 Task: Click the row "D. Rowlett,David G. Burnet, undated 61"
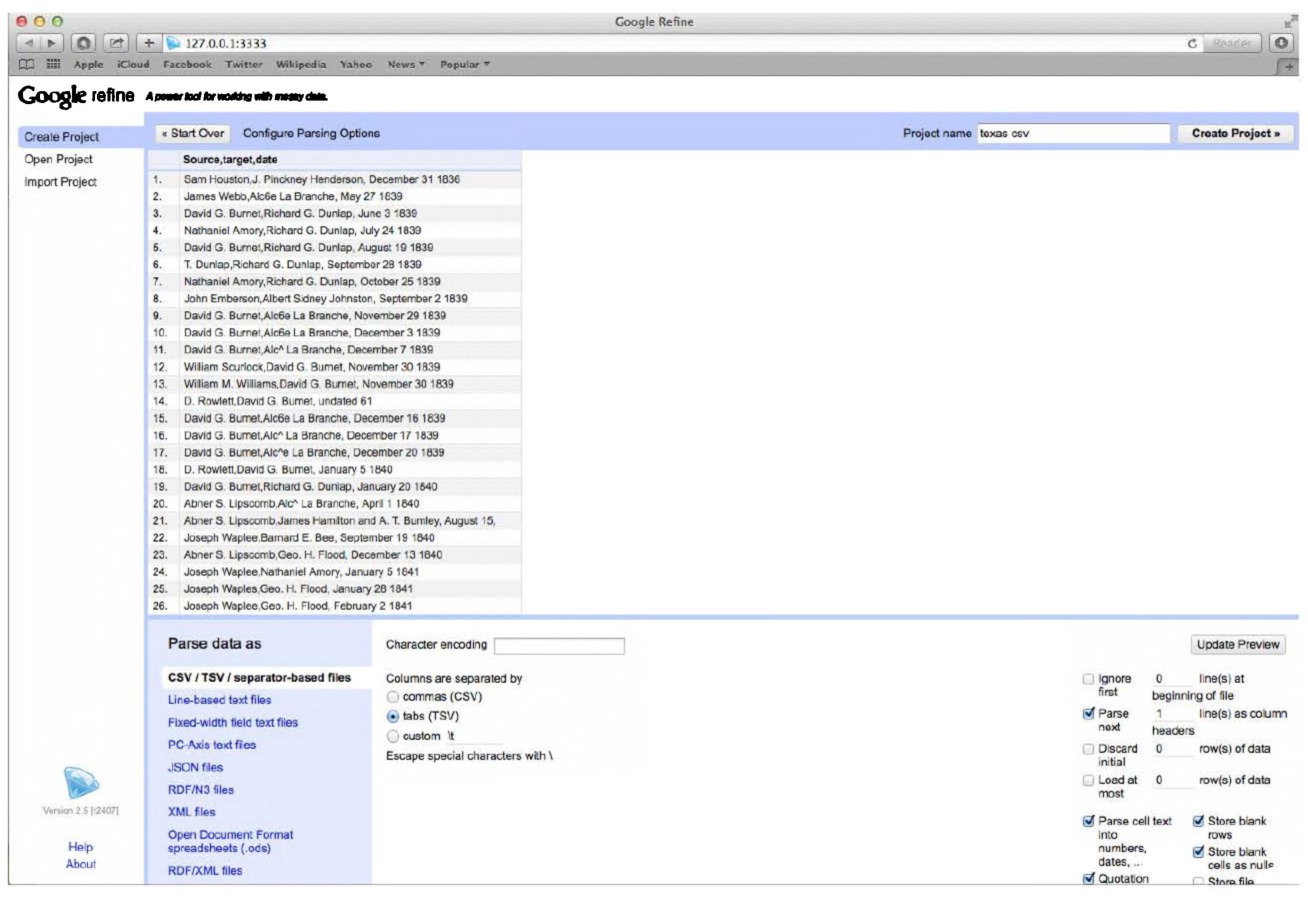point(335,400)
